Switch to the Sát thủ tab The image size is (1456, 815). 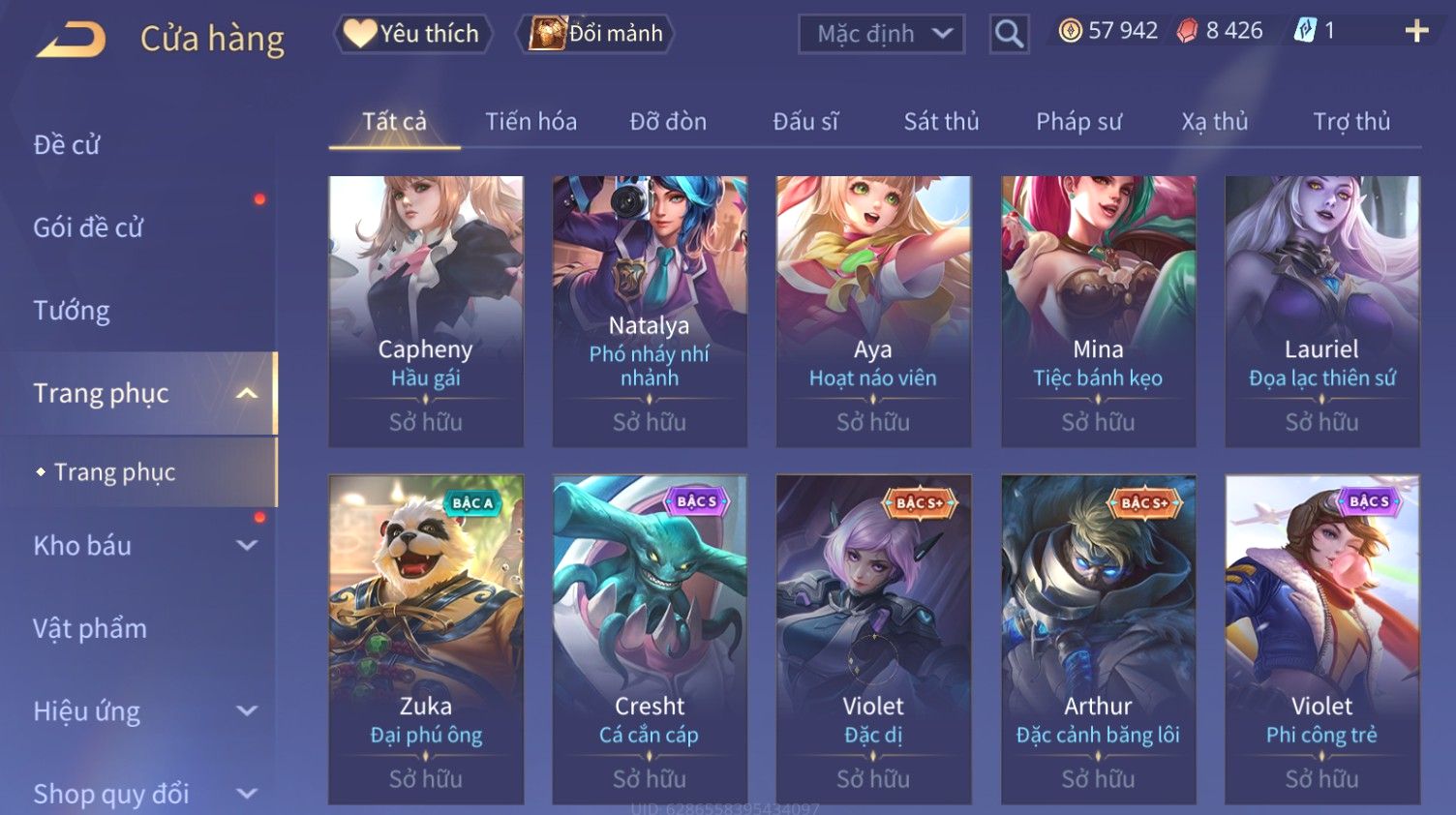tap(941, 122)
